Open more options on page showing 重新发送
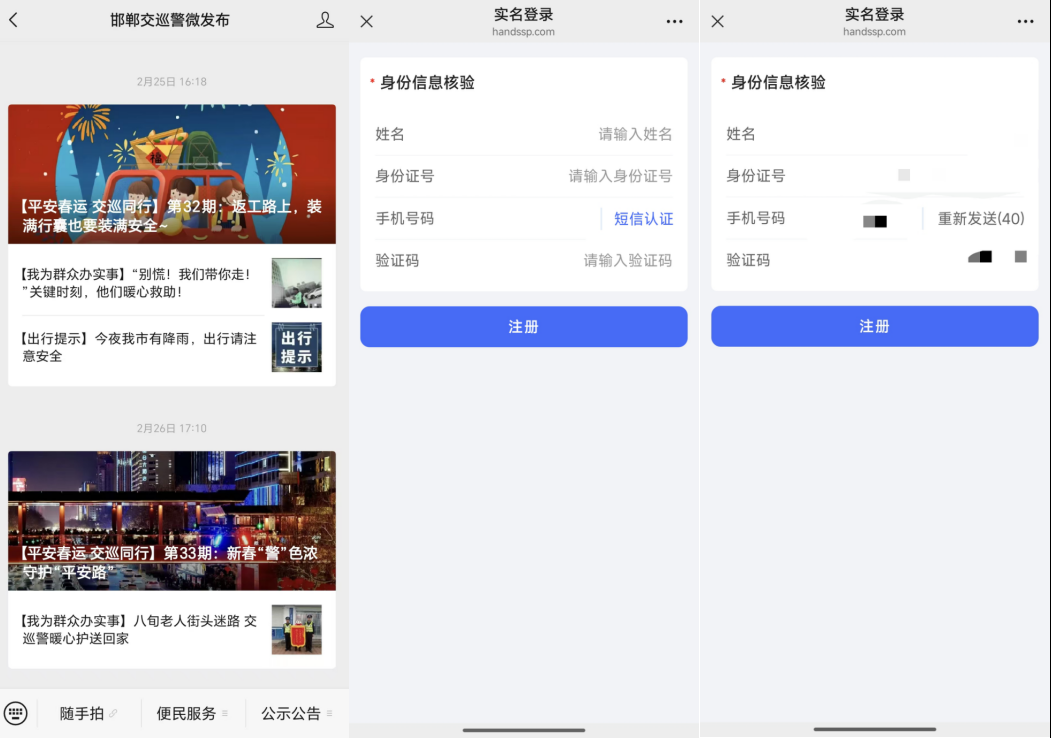 1025,21
